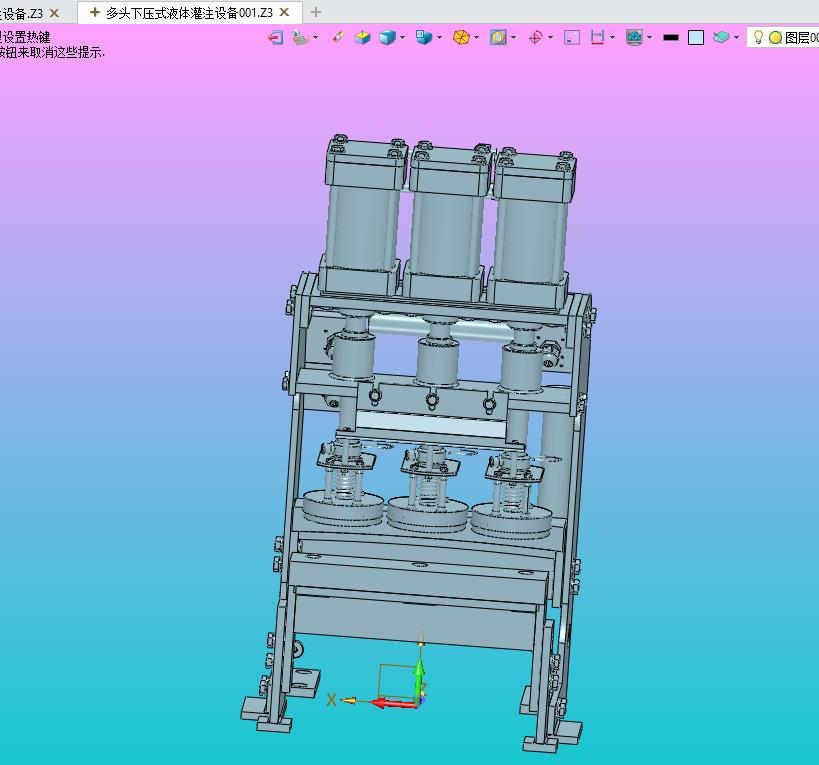Click the black line color swatch
Image resolution: width=819 pixels, height=765 pixels.
671,38
